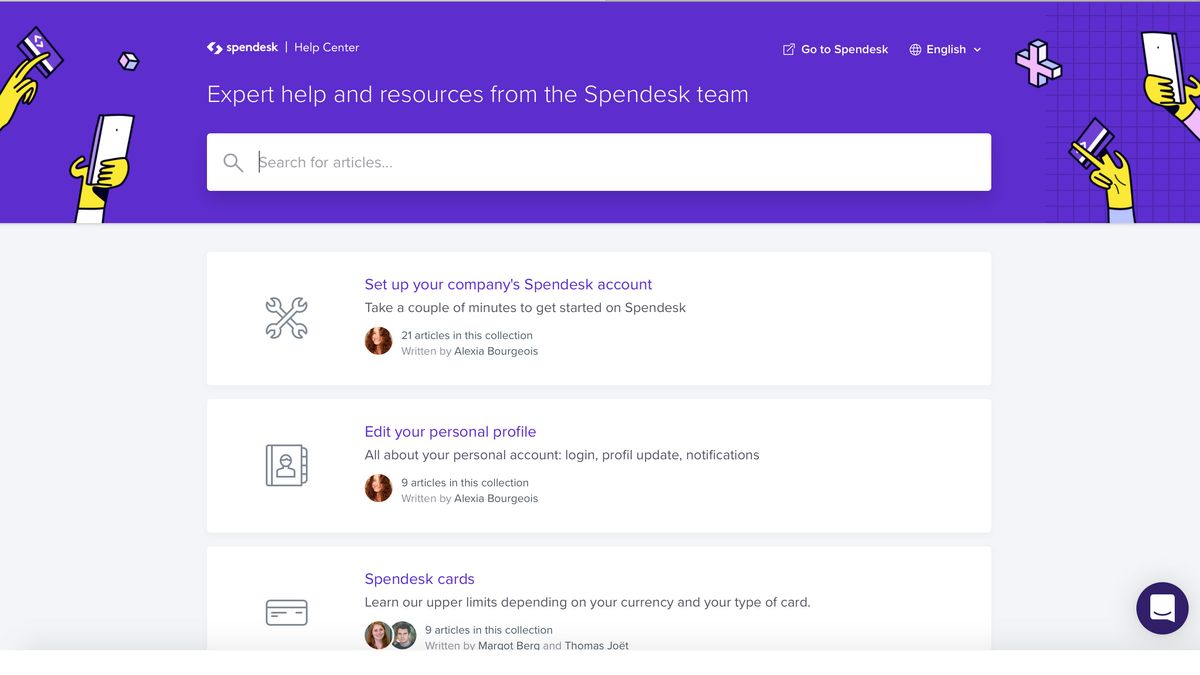
Task: Open the "Spendesk cards" collection
Action: [419, 578]
